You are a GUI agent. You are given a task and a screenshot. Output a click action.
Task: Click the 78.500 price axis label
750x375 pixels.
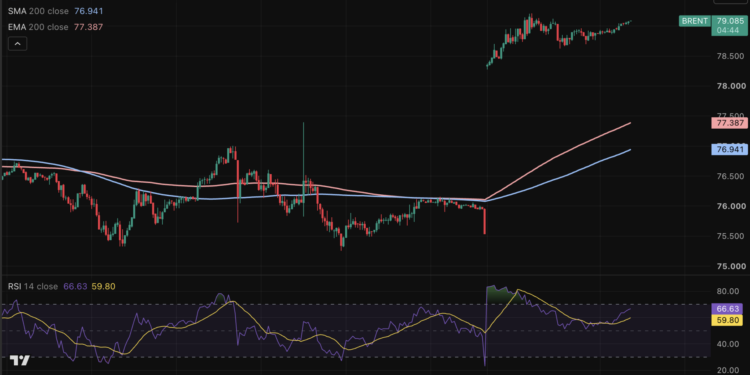(731, 56)
